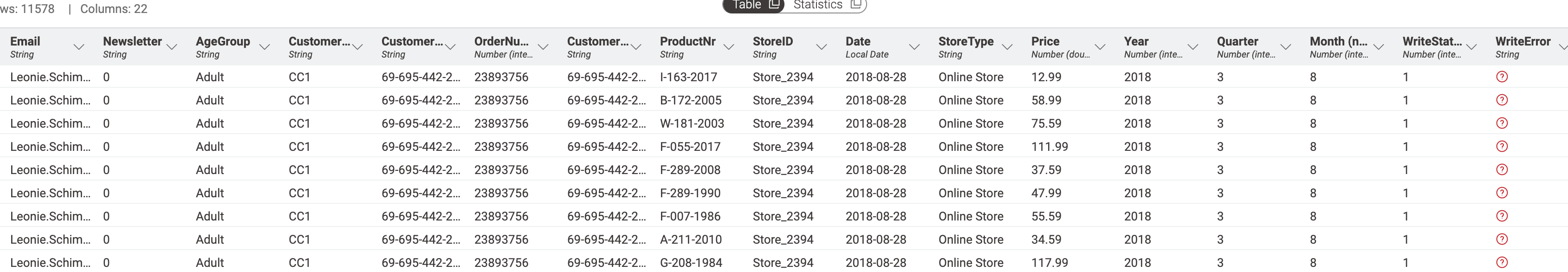This screenshot has width=1568, height=272.
Task: Click the WriteError question mark for B-172-2005
Action: pos(1502,100)
